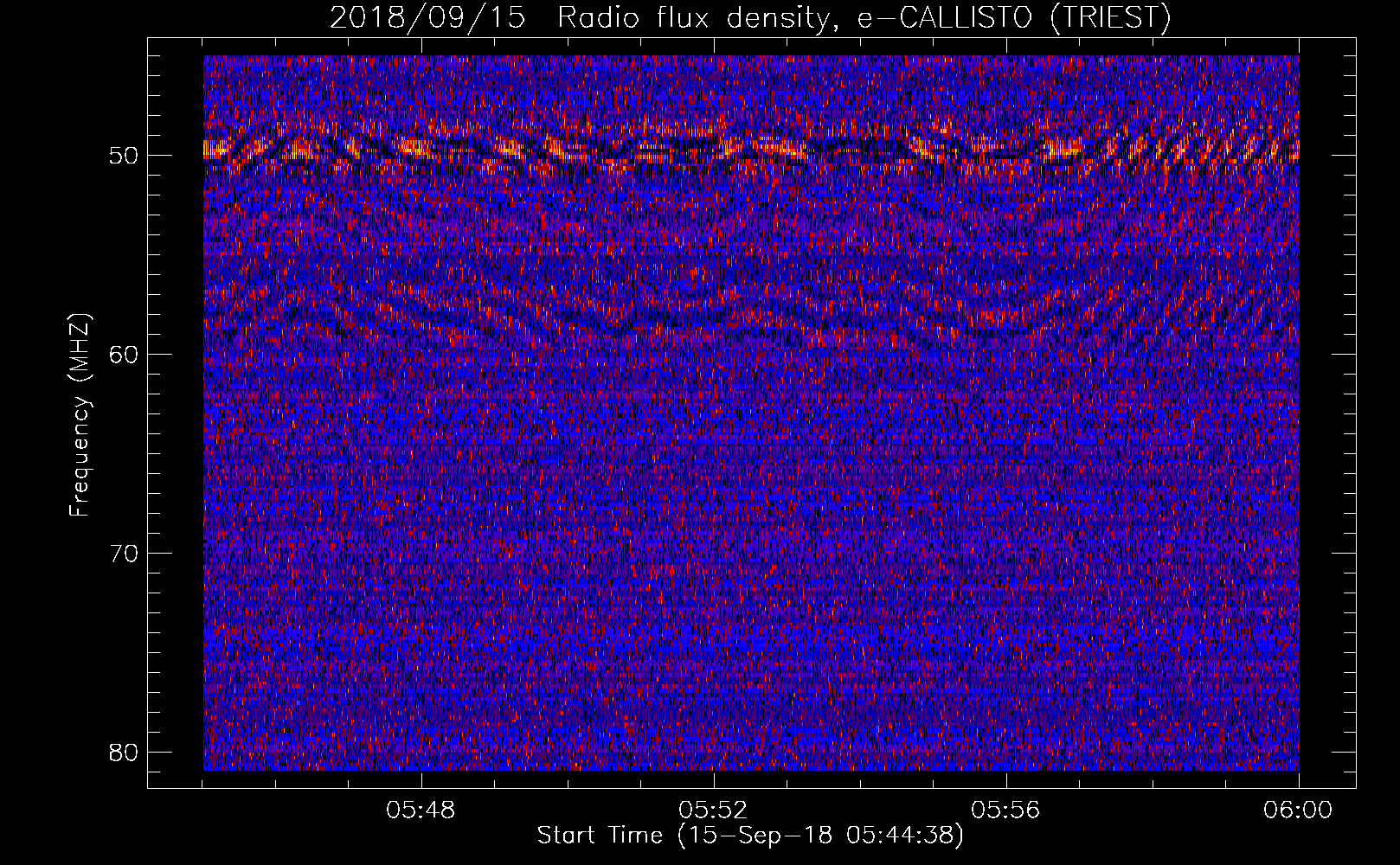Click the 05:52 time tick label
The width and height of the screenshot is (1400, 865).
click(713, 811)
